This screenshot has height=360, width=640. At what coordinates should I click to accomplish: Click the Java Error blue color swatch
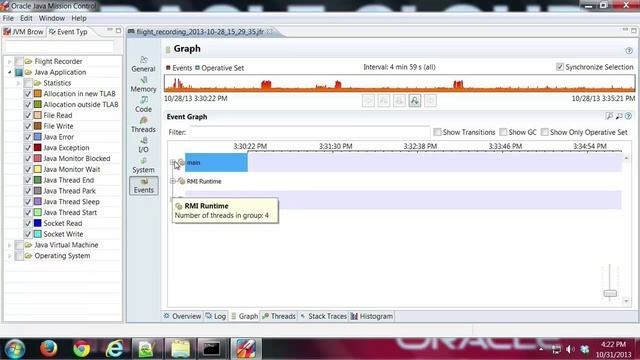coord(38,137)
